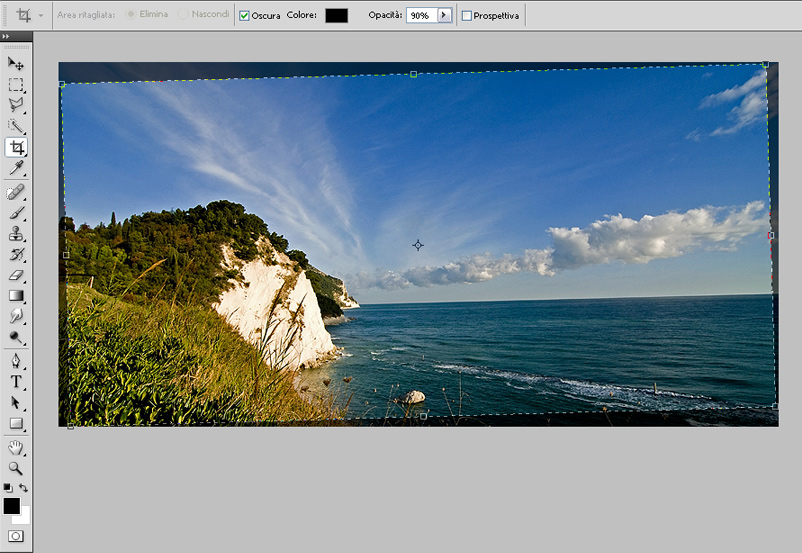The width and height of the screenshot is (802, 553).
Task: Select the Eyedropper tool
Action: 16,168
